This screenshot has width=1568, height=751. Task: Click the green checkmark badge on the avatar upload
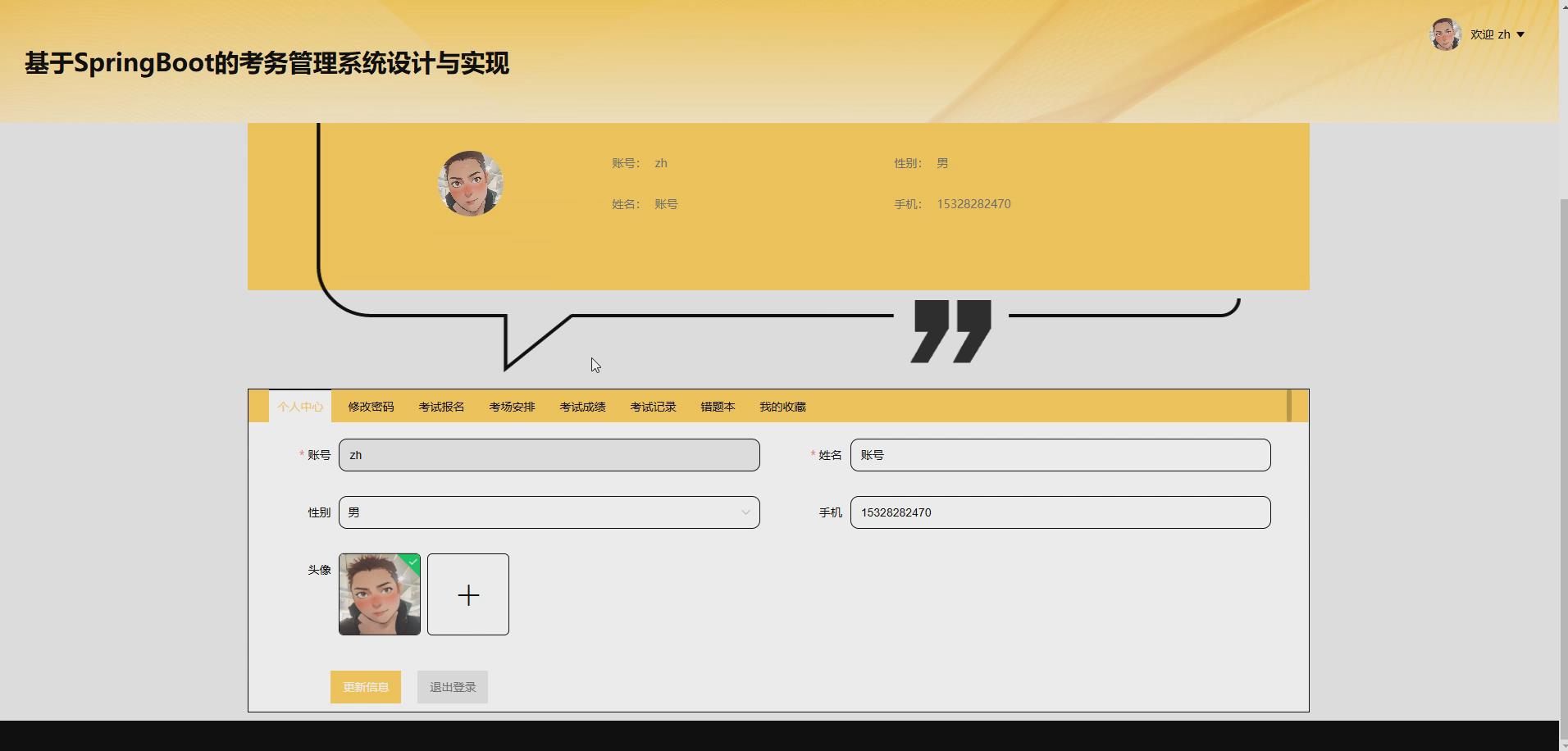pyautogui.click(x=411, y=562)
